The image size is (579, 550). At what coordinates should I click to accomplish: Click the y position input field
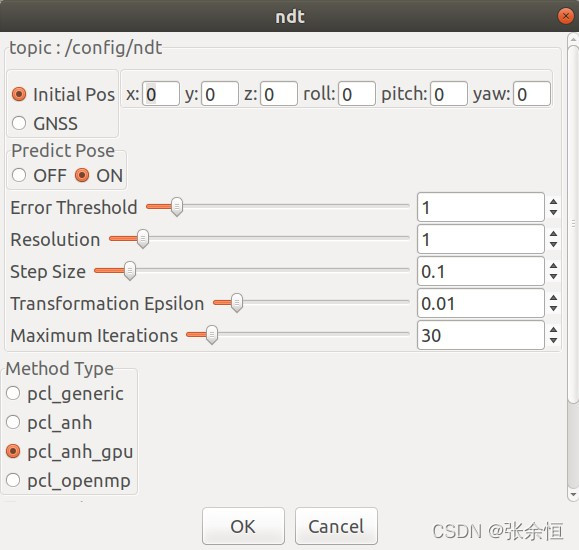point(220,94)
